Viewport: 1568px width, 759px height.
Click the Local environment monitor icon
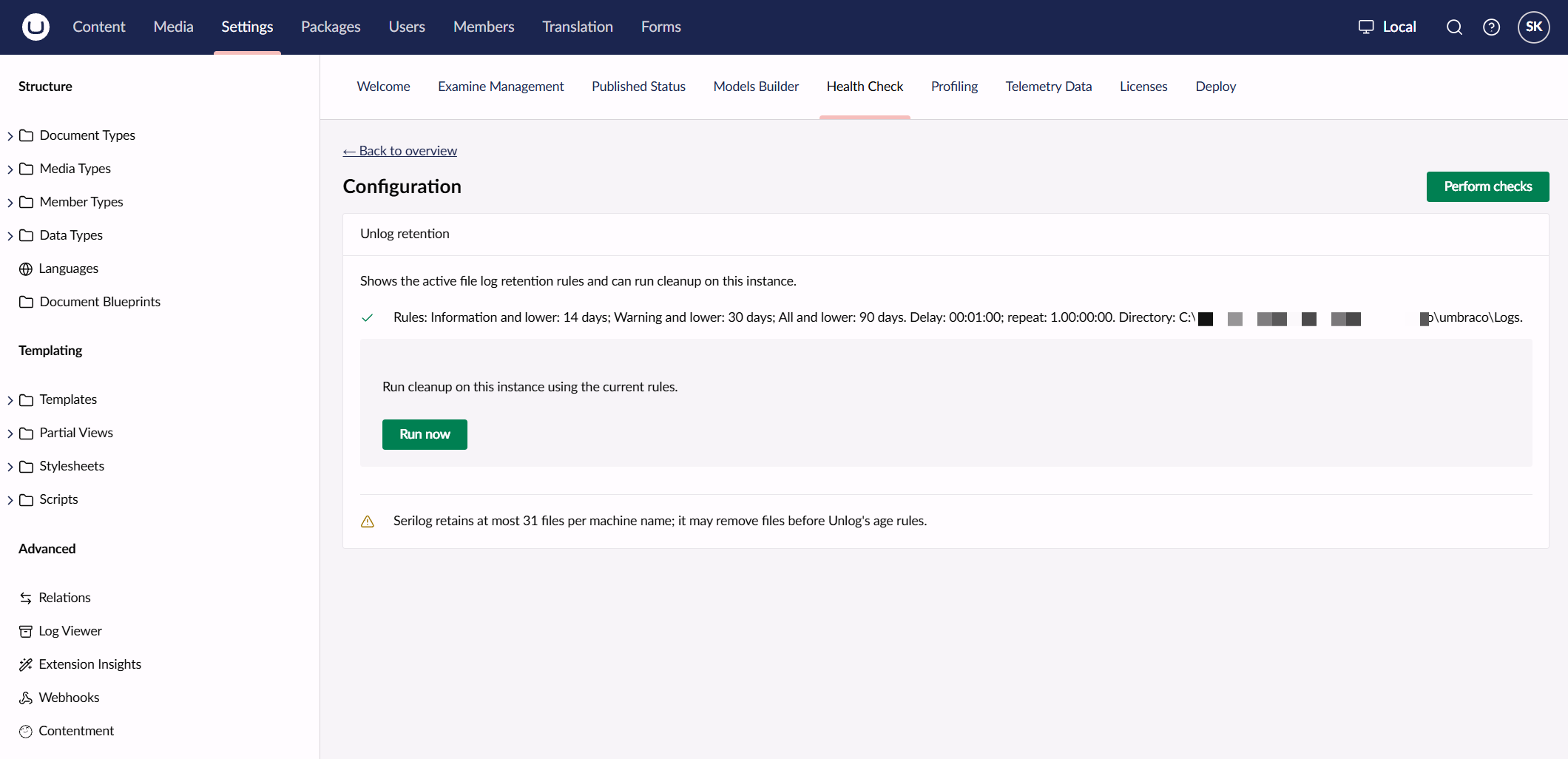tap(1366, 27)
